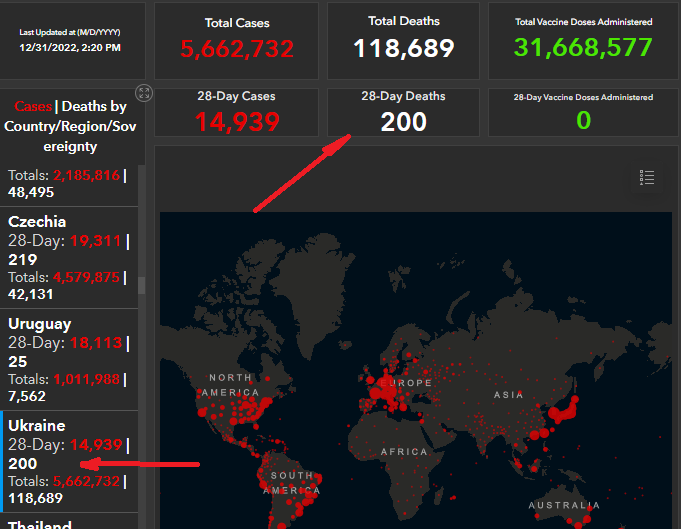Expand the country list panel to fullscreen
This screenshot has height=529, width=681.
click(144, 93)
